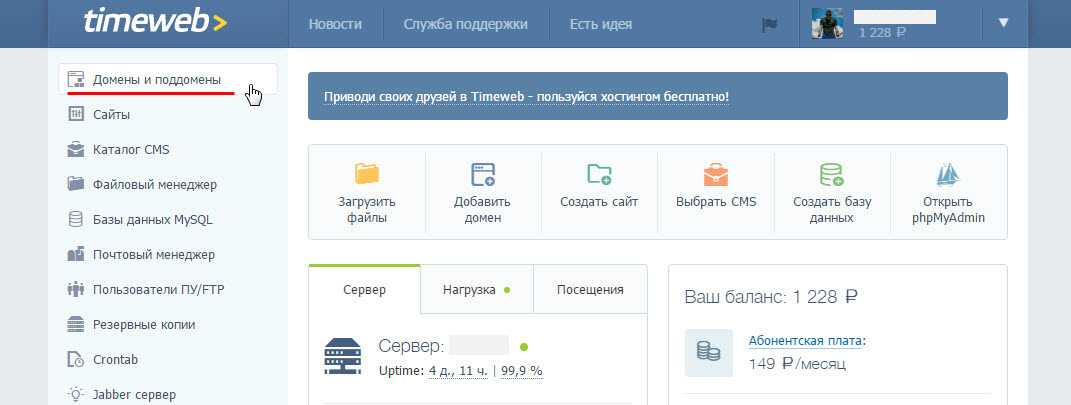The width and height of the screenshot is (1071, 405).
Task: Click the Выбрать CMS briefcase icon
Action: coord(716,174)
